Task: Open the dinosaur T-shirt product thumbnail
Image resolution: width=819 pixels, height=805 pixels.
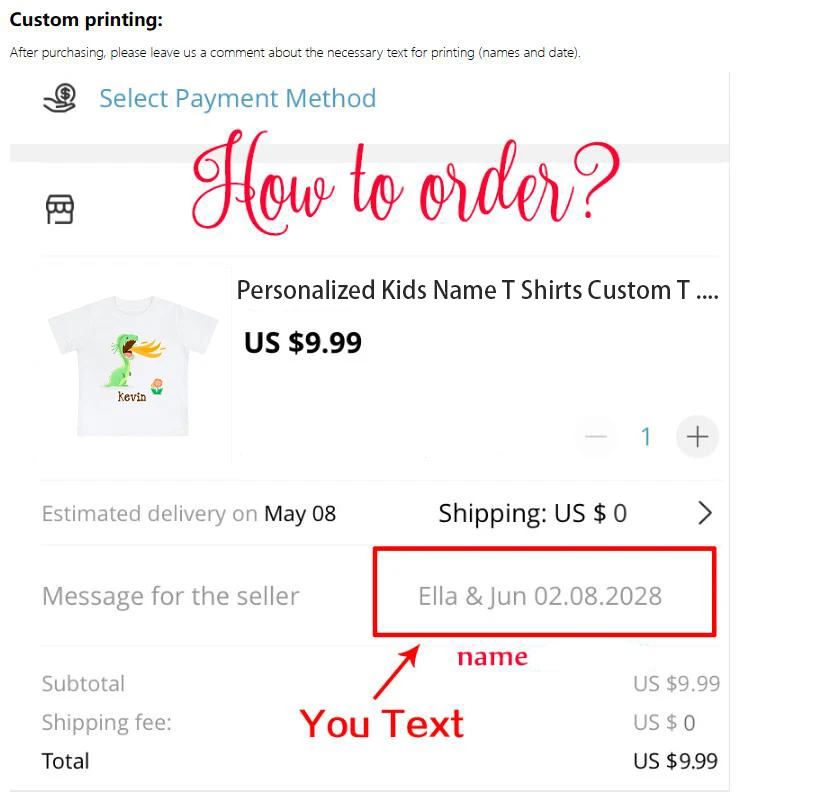Action: pos(133,365)
